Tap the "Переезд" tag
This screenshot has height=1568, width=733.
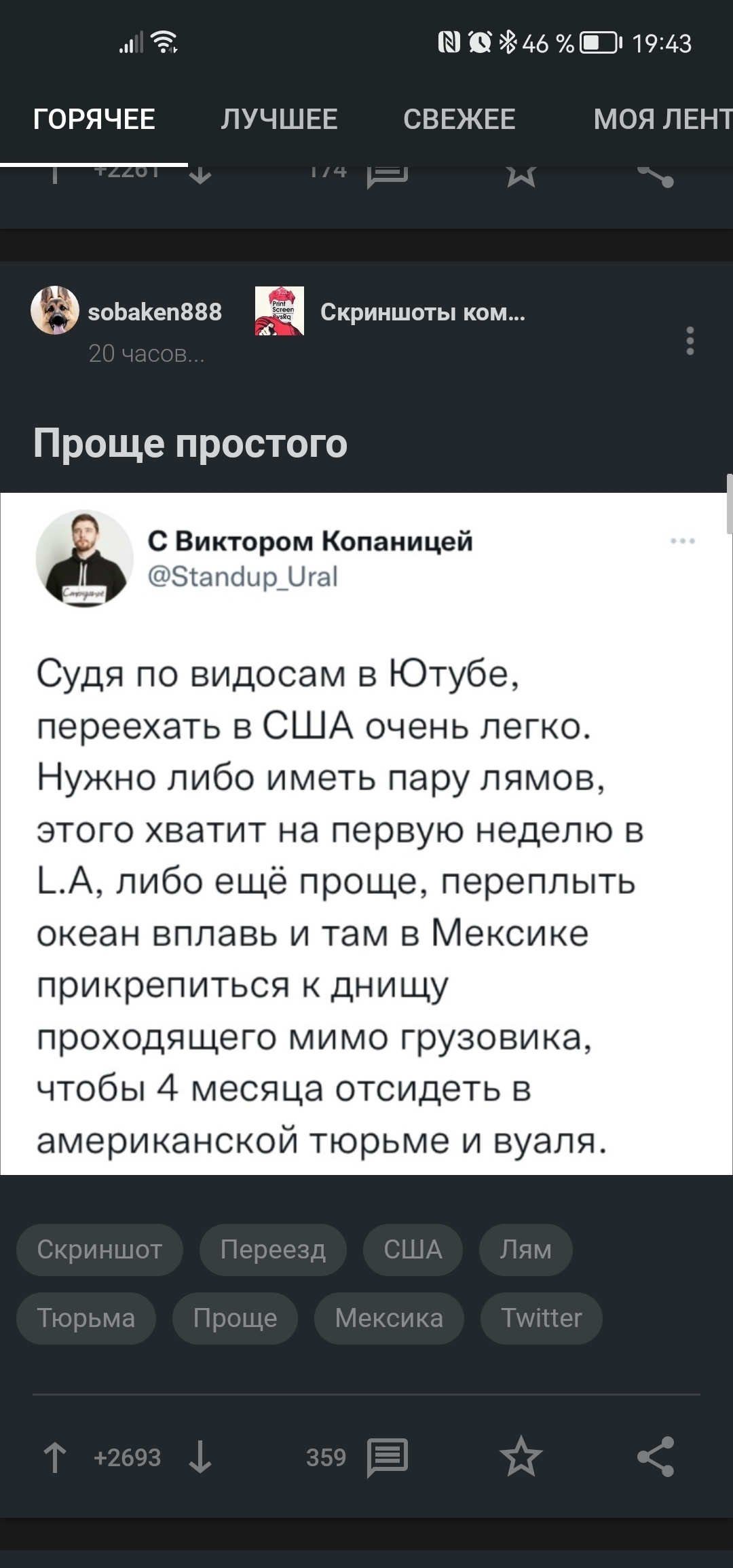[x=273, y=1250]
